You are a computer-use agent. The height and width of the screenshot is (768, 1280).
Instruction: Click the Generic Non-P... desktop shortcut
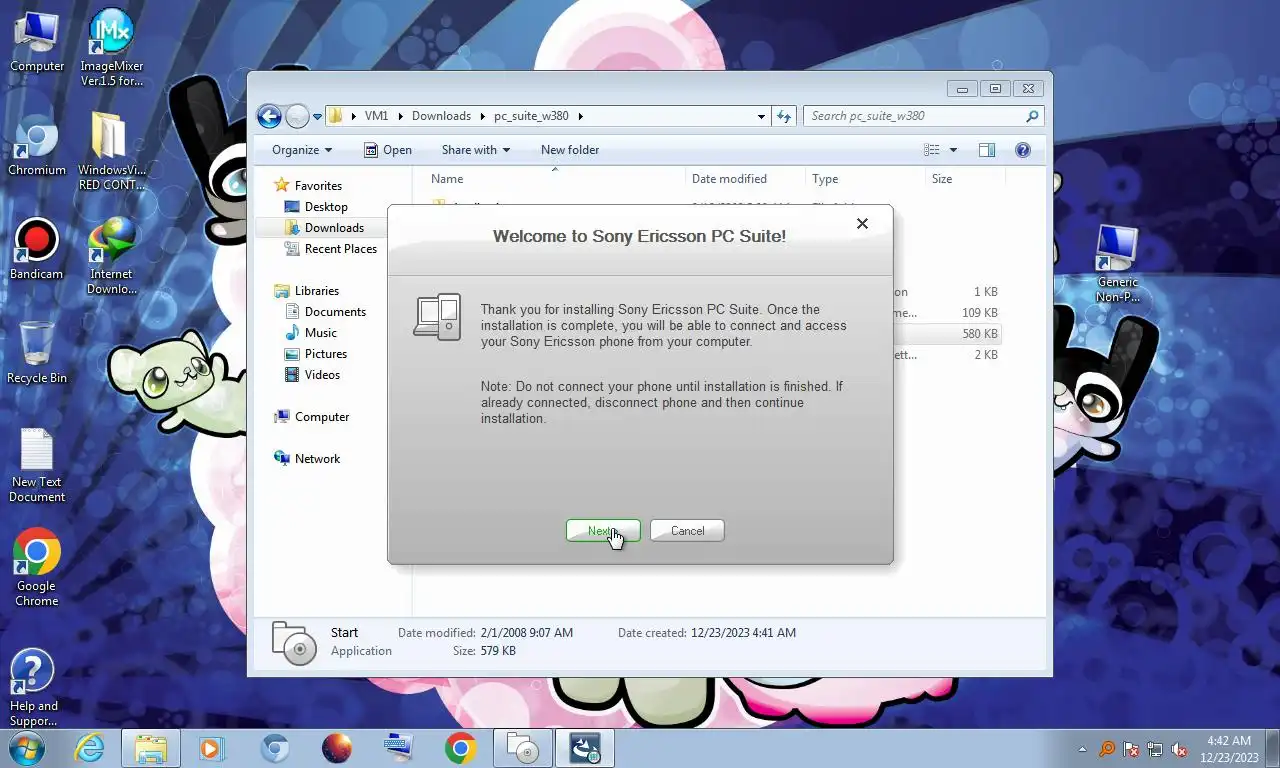(x=1117, y=264)
